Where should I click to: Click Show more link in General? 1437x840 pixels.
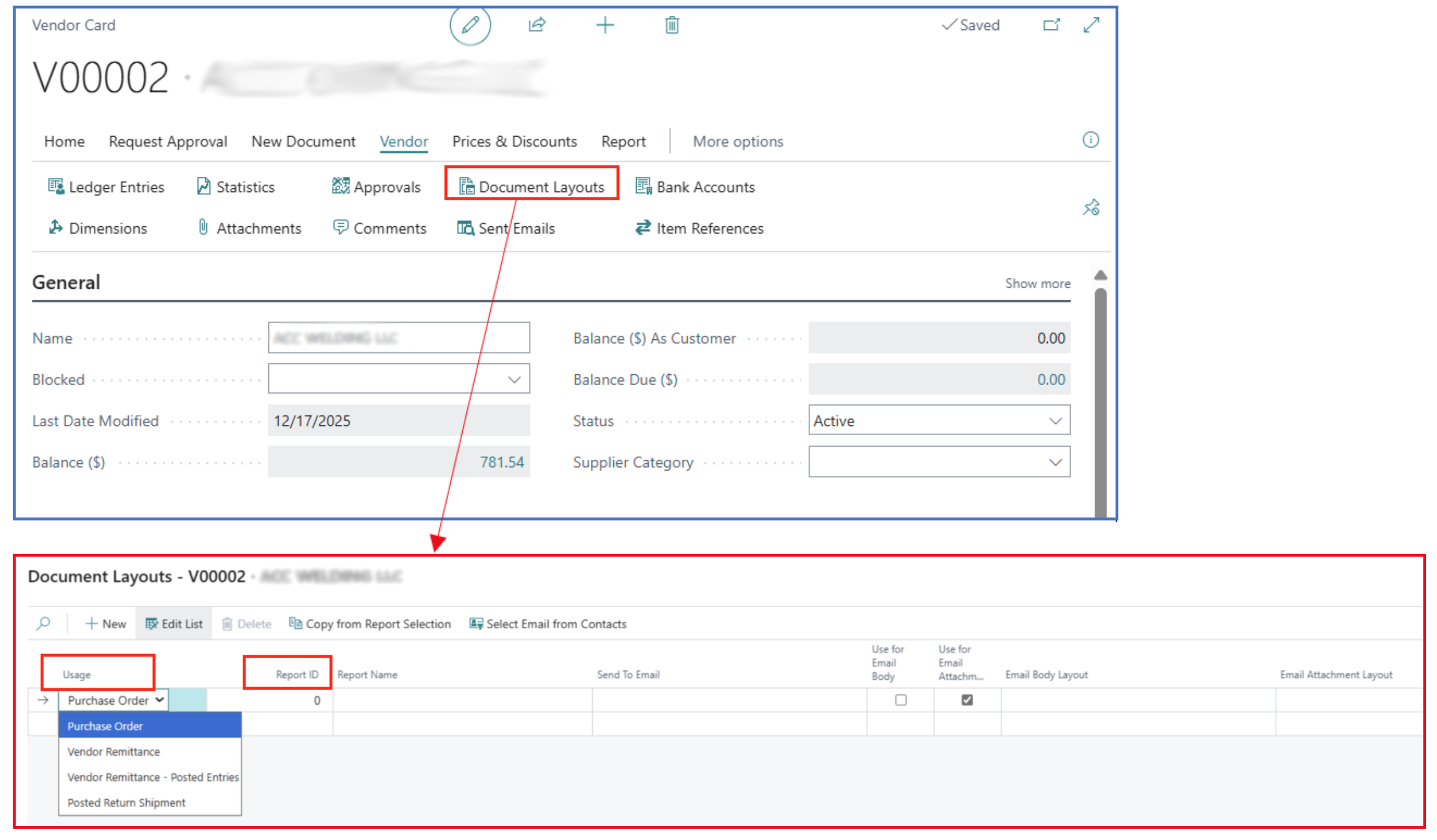point(1037,283)
